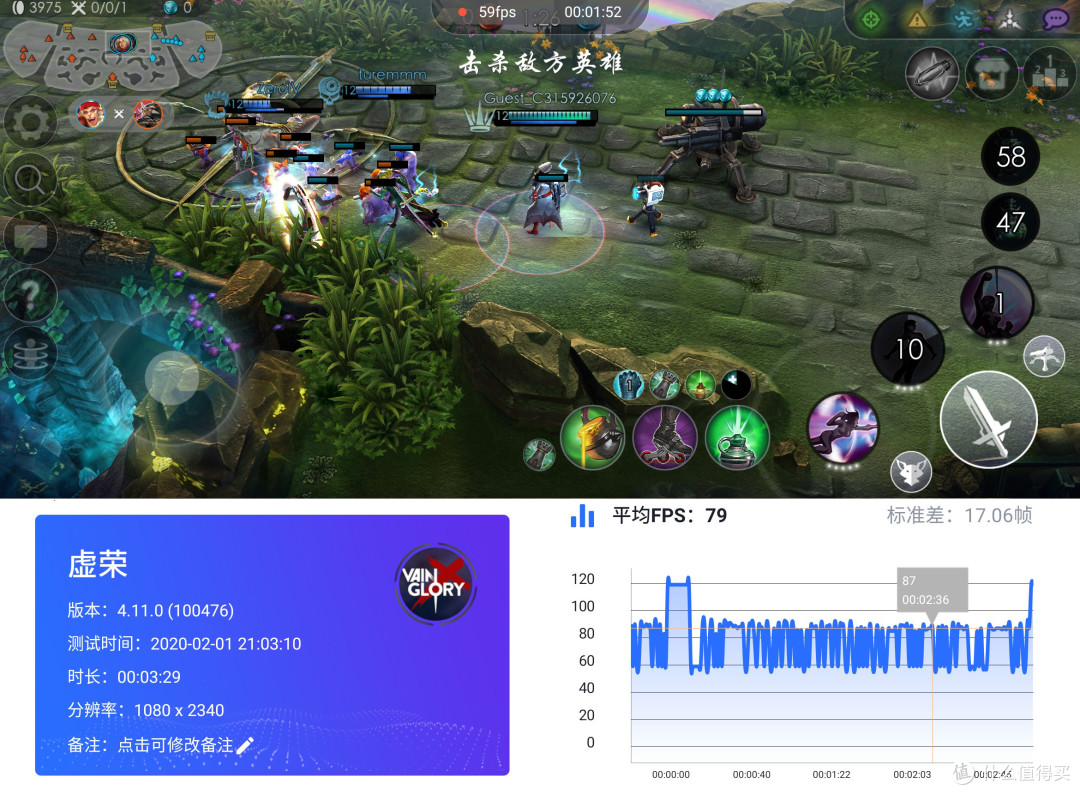Screen dimensions: 1080x795
Task: Tap the 00:01:52 recording timer
Action: tap(592, 12)
